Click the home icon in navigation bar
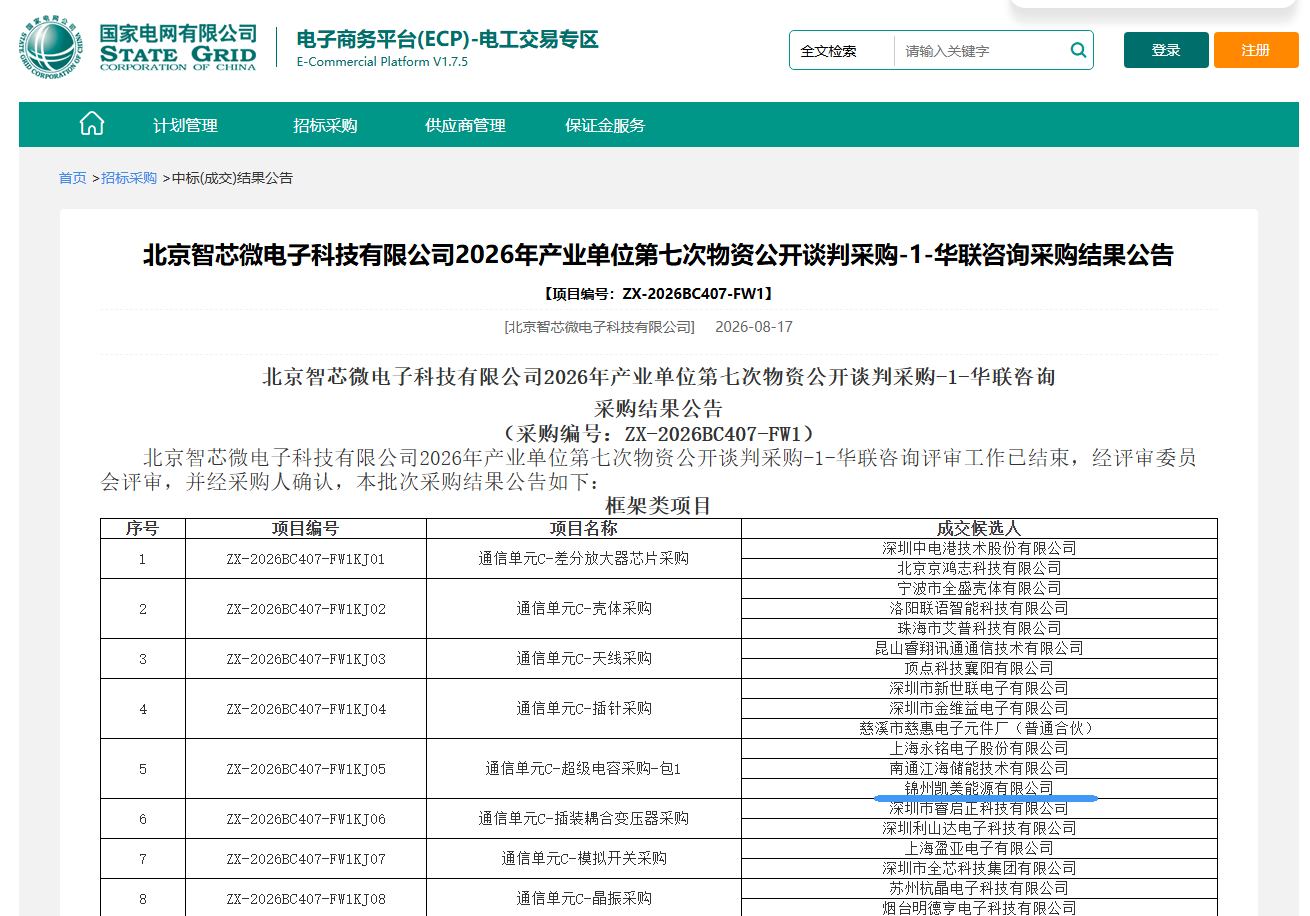Image resolution: width=1310 pixels, height=916 pixels. 92,124
